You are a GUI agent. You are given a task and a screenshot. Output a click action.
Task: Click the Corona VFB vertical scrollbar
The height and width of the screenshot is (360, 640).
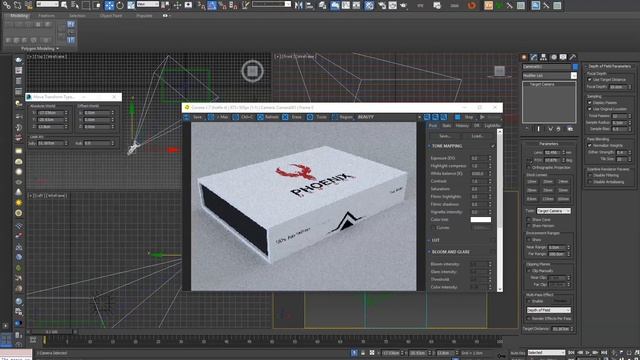pyautogui.click(x=500, y=210)
